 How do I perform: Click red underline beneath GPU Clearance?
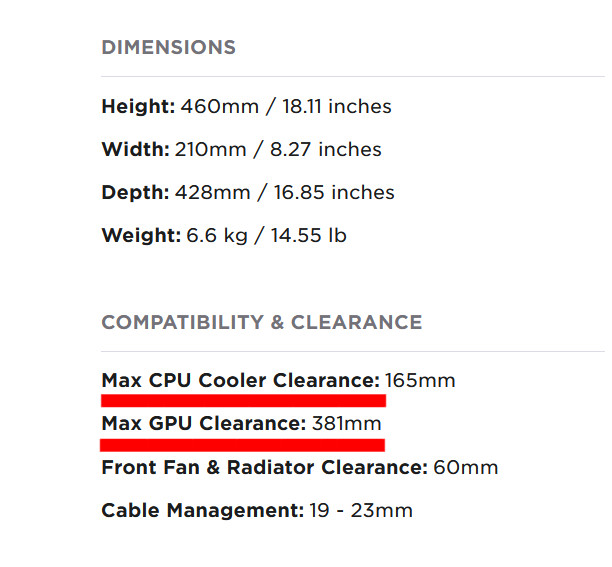(x=242, y=445)
